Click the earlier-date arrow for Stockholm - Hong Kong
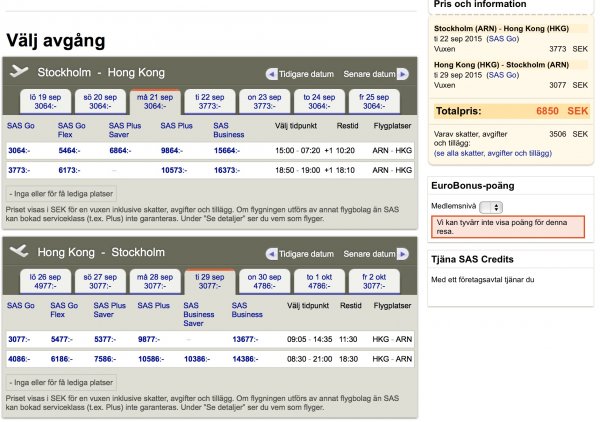The height and width of the screenshot is (422, 600). (x=271, y=74)
